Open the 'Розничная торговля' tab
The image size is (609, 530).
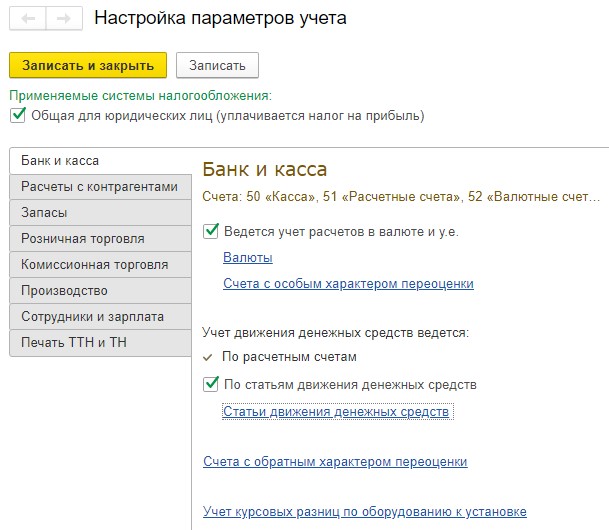[100, 239]
